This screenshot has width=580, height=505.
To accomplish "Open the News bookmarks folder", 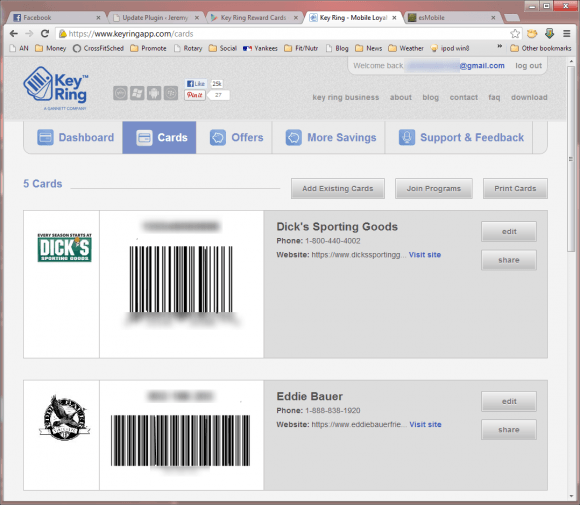I will pyautogui.click(x=368, y=48).
